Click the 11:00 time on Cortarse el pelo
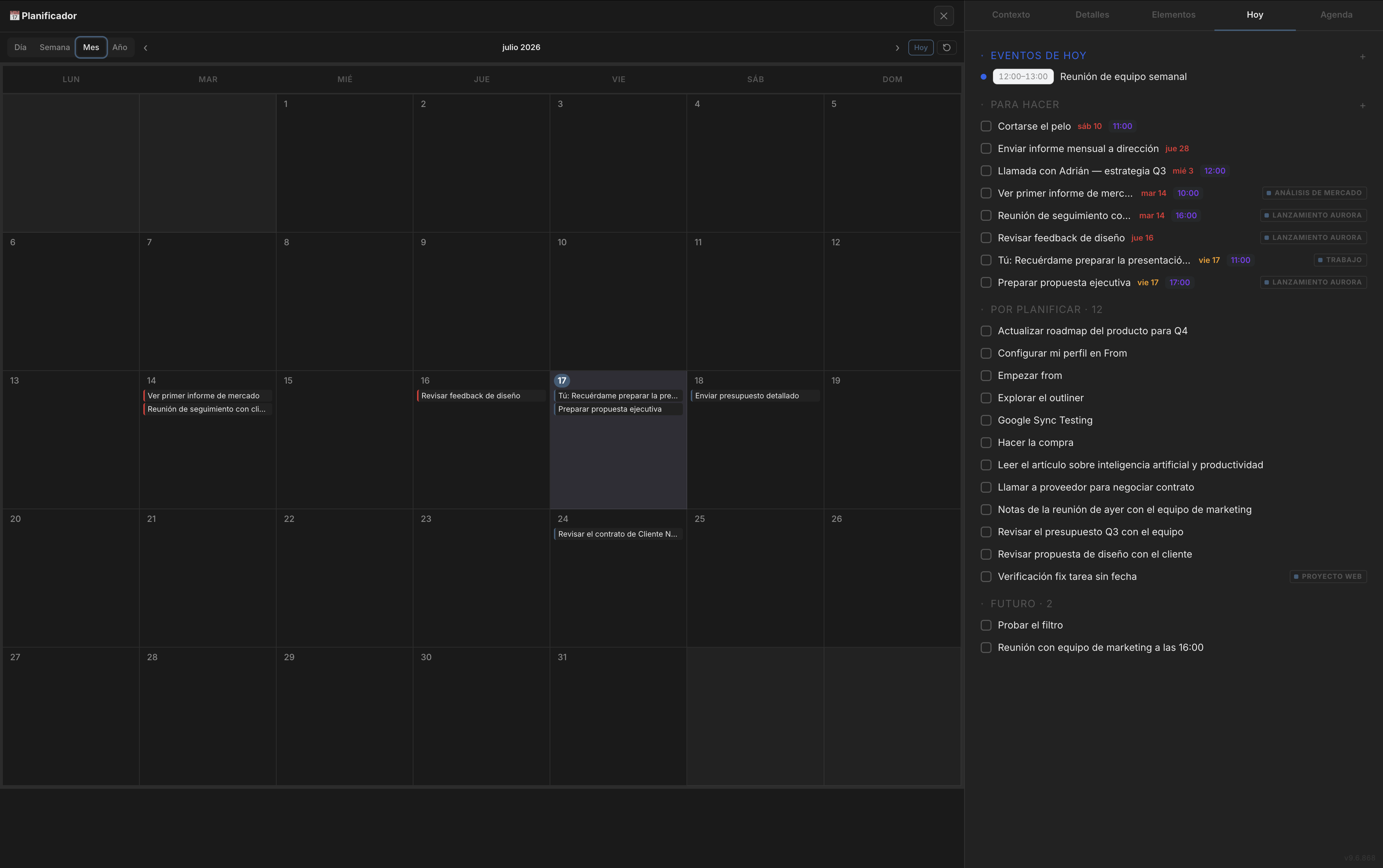 (1122, 126)
